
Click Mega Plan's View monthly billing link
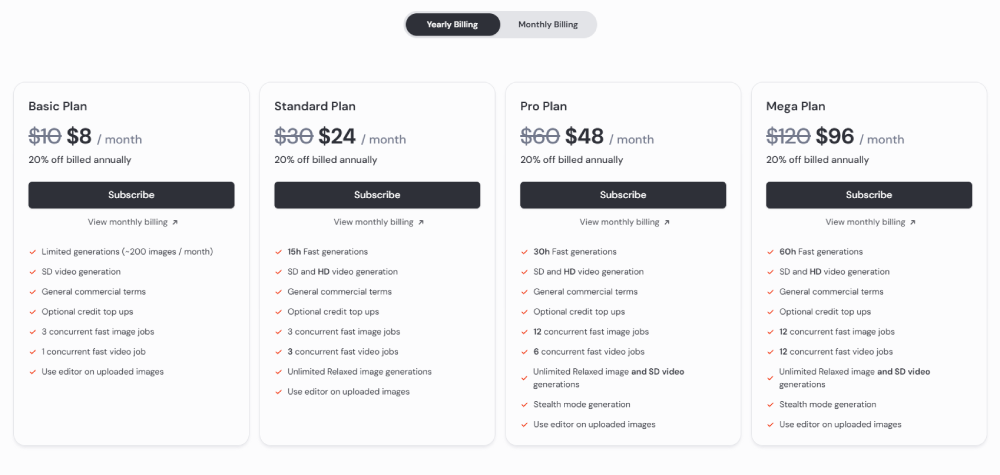[863, 222]
